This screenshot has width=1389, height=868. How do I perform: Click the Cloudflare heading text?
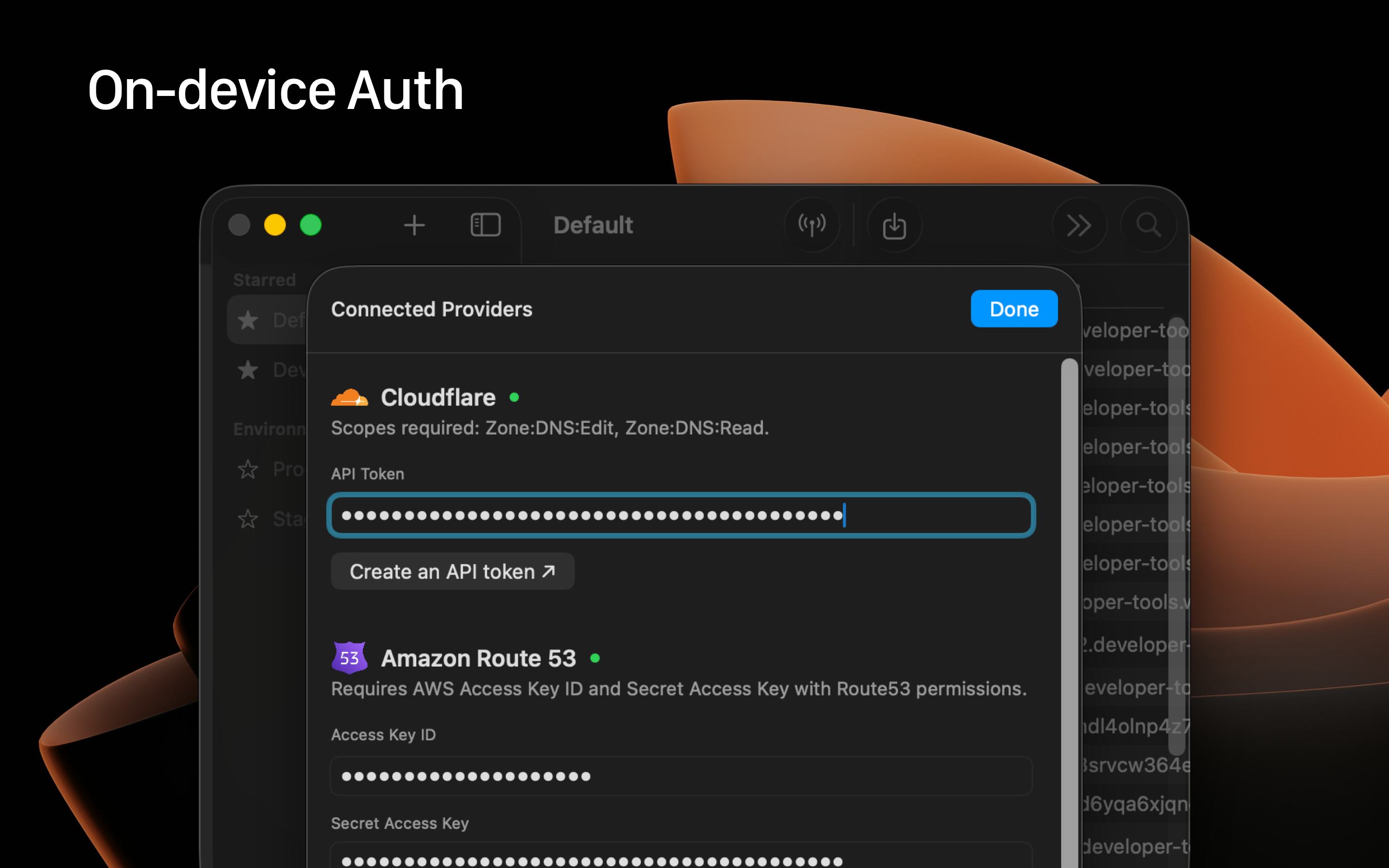438,397
